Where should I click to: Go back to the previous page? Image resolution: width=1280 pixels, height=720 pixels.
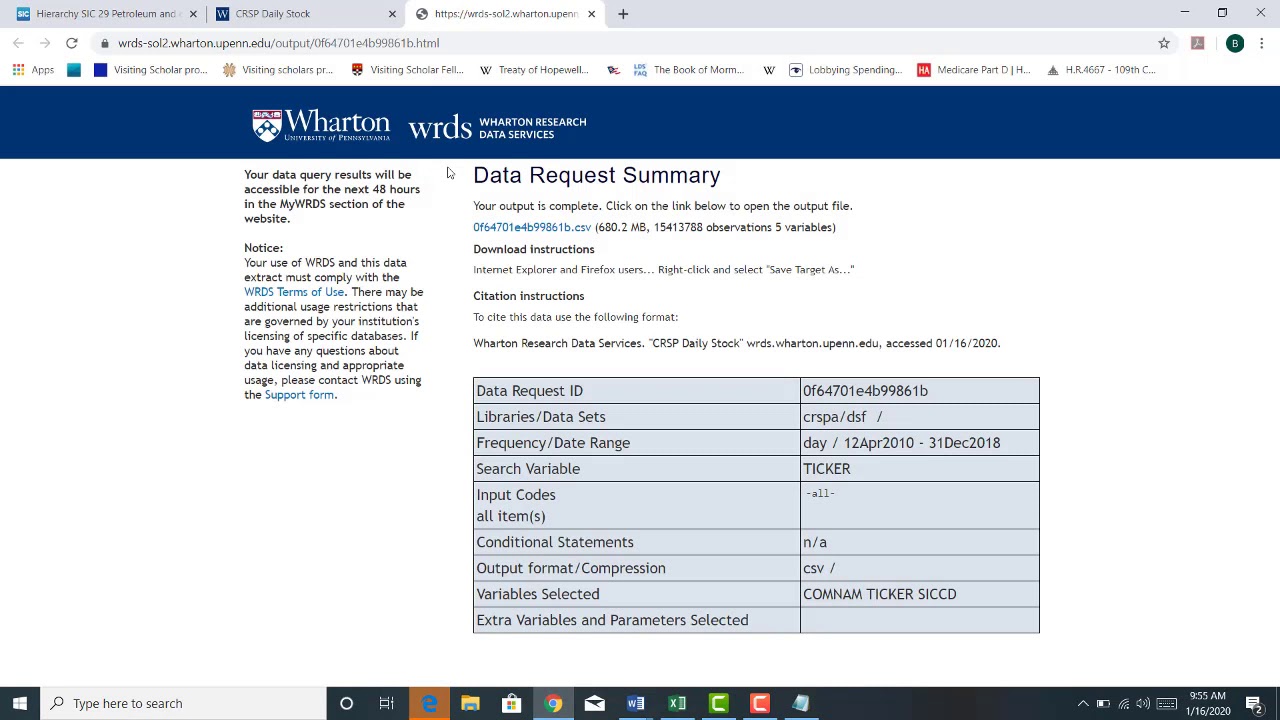coord(18,43)
